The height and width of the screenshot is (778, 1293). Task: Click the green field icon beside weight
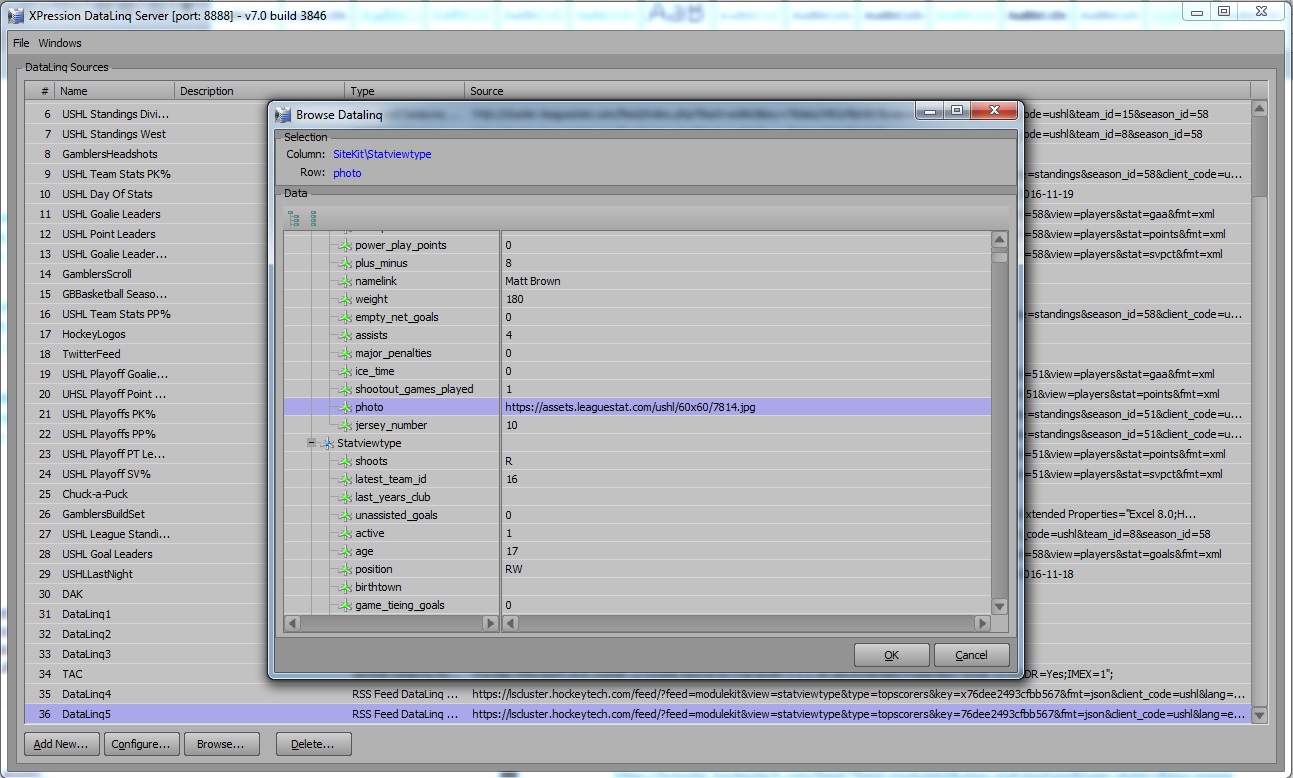pyautogui.click(x=346, y=299)
